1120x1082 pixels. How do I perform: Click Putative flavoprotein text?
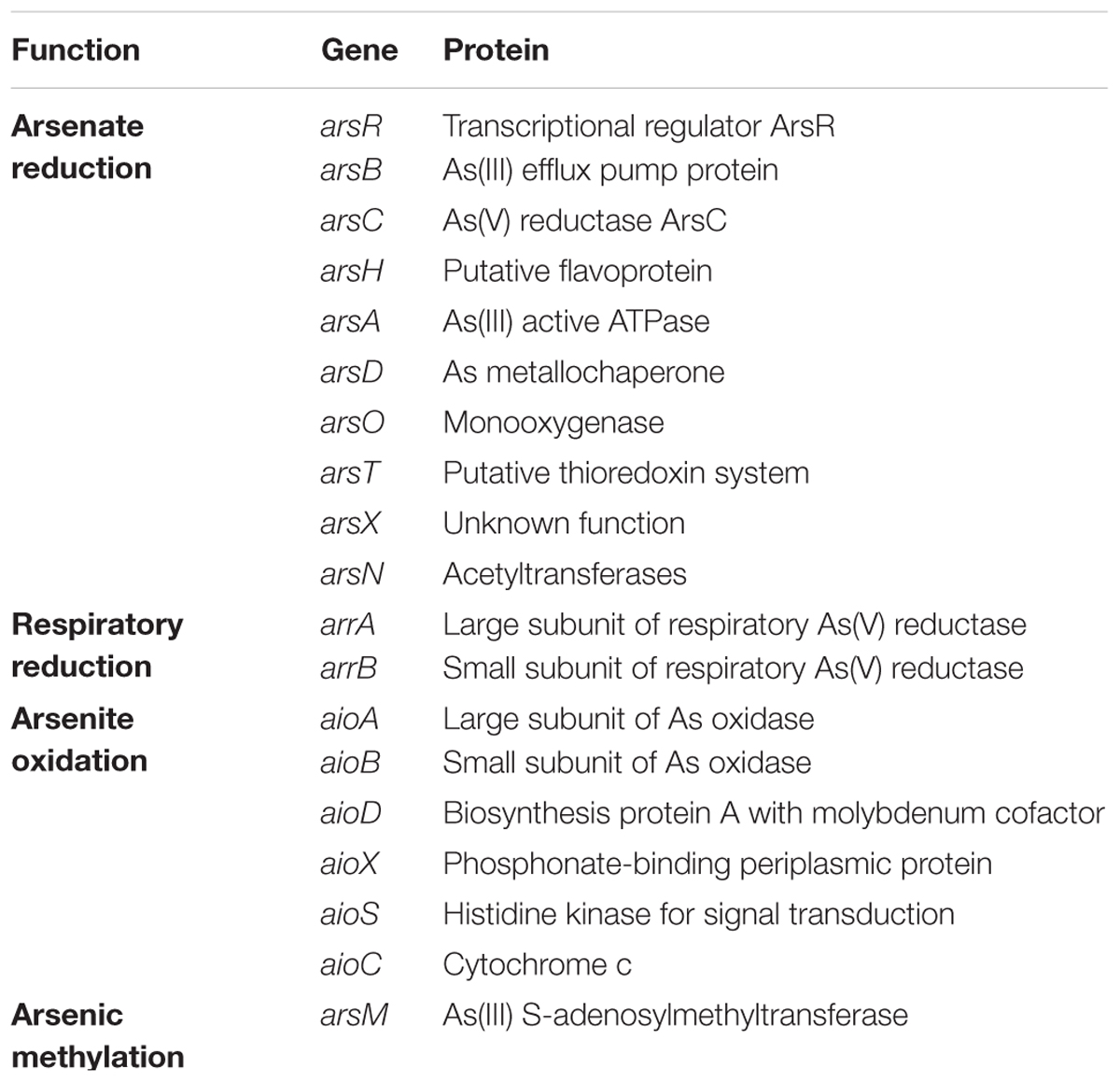[x=578, y=271]
